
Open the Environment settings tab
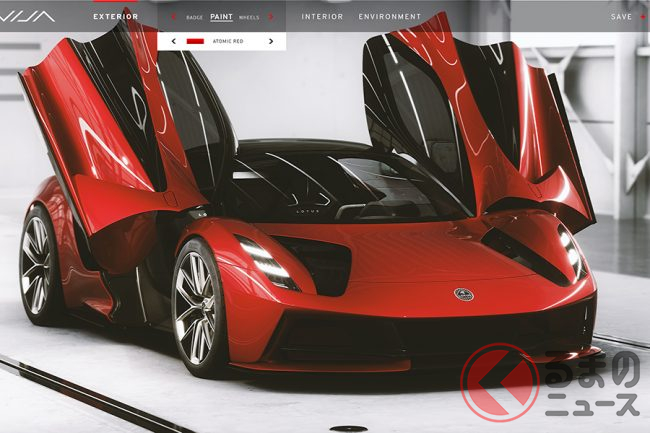pos(389,17)
